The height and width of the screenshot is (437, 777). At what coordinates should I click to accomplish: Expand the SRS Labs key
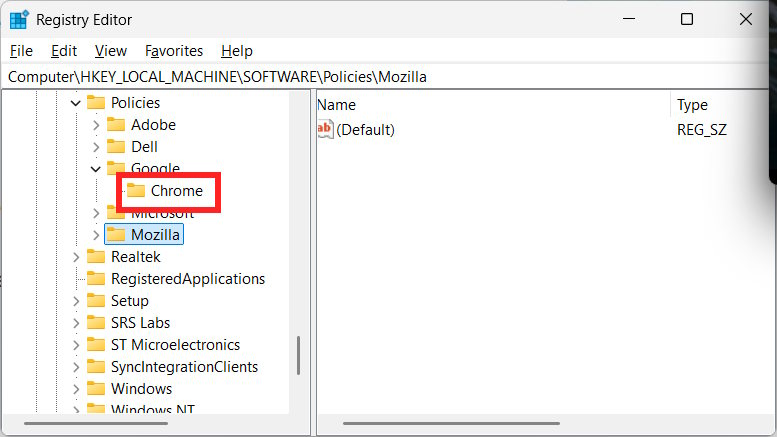(x=76, y=323)
